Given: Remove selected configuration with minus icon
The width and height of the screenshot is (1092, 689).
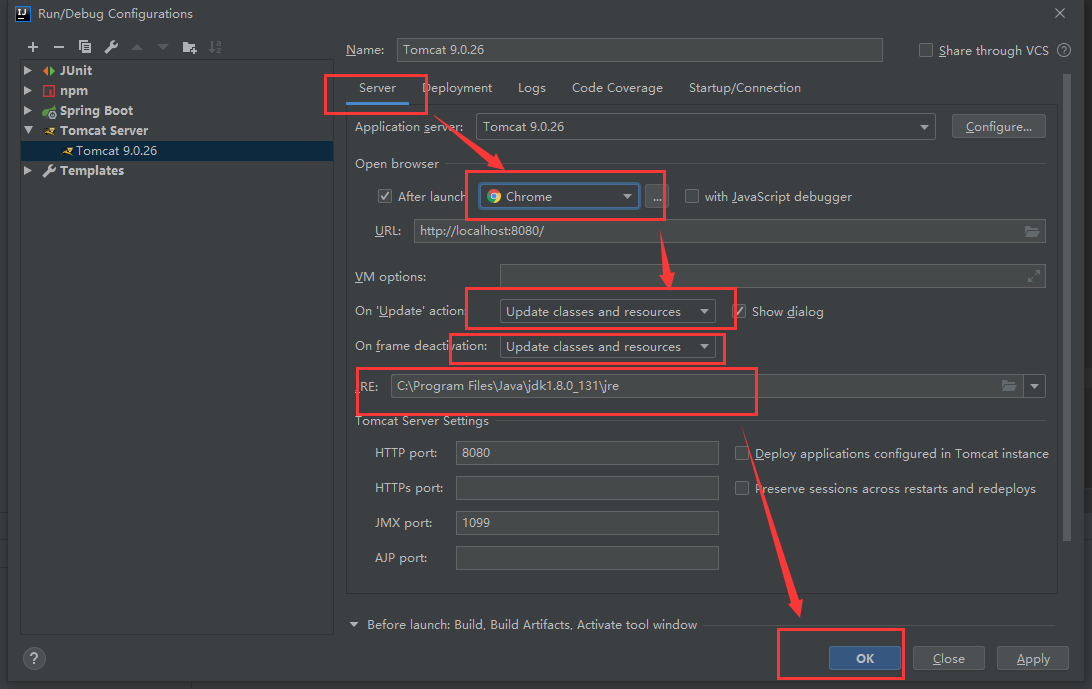Looking at the screenshot, I should [x=58, y=47].
